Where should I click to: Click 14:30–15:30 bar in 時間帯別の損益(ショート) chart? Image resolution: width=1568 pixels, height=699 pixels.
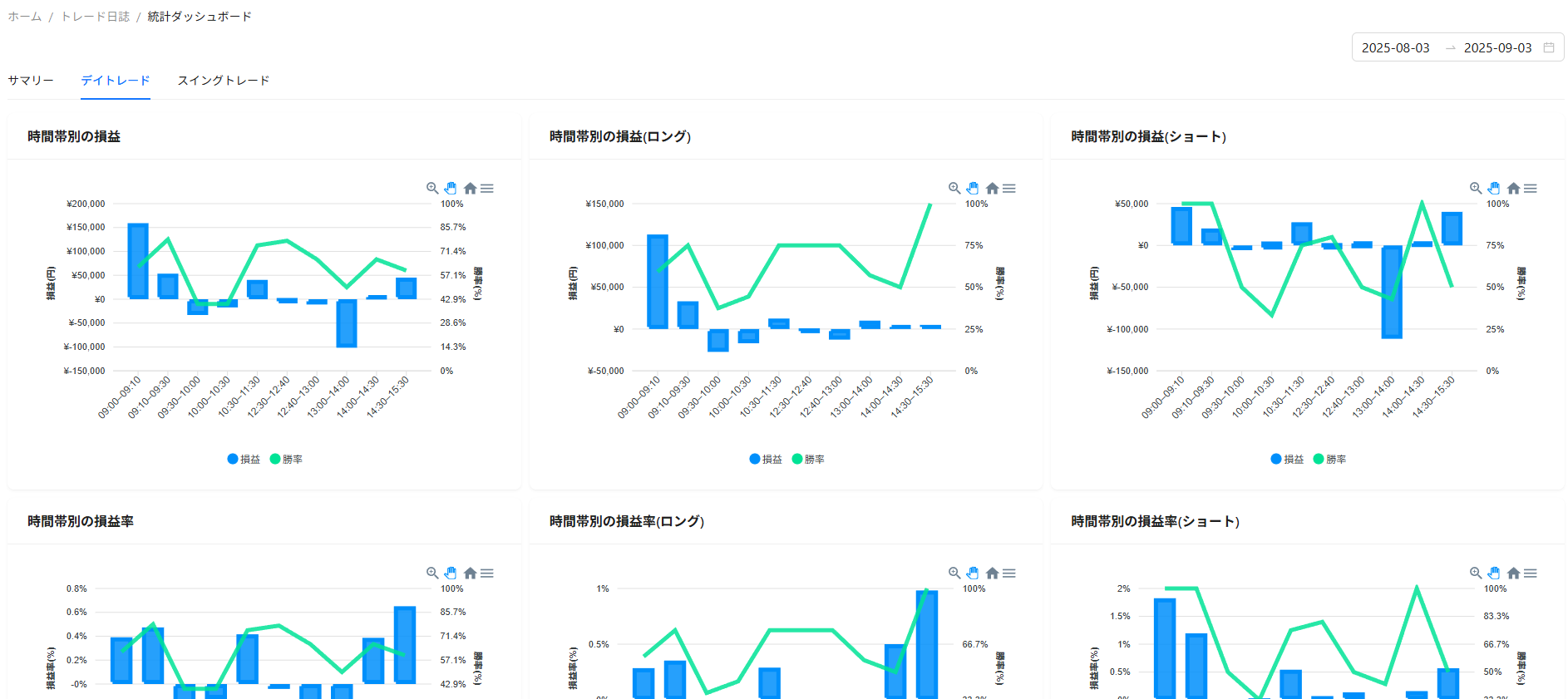(x=1452, y=229)
